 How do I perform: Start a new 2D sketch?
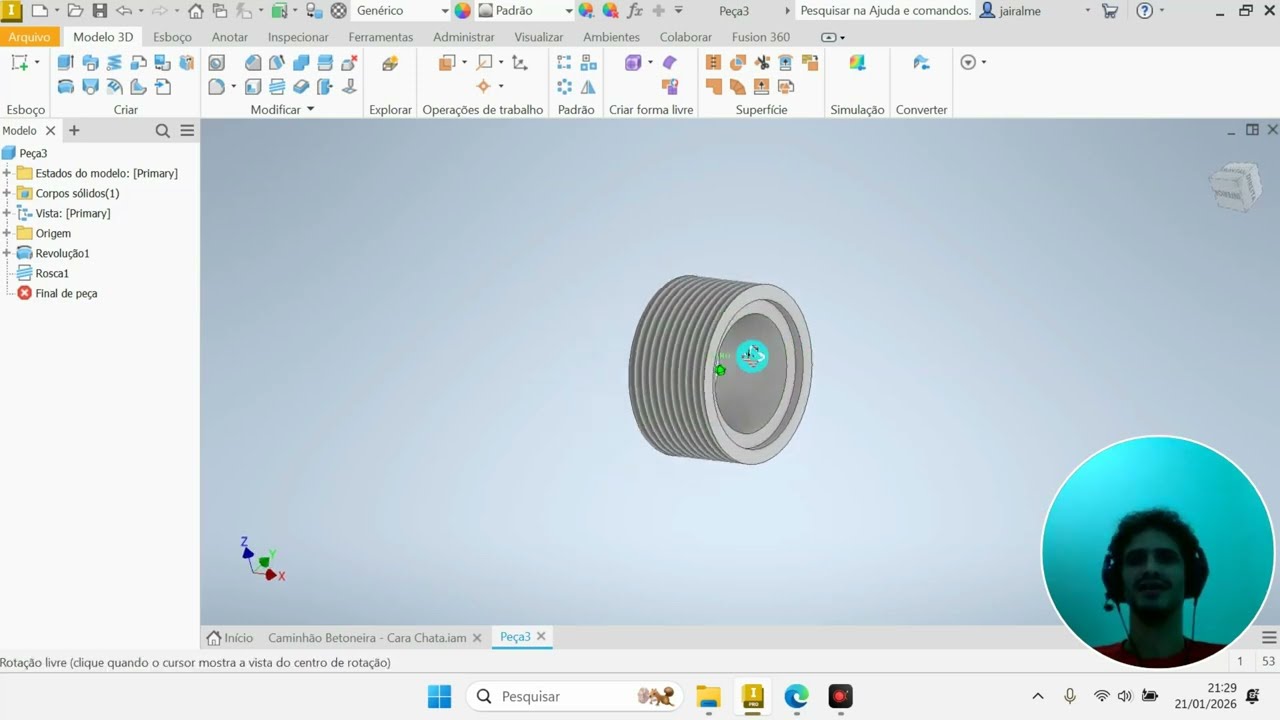(x=19, y=63)
